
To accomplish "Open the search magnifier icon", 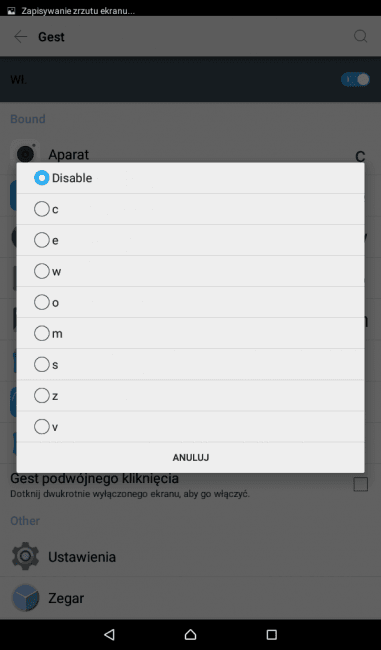I will pos(360,36).
